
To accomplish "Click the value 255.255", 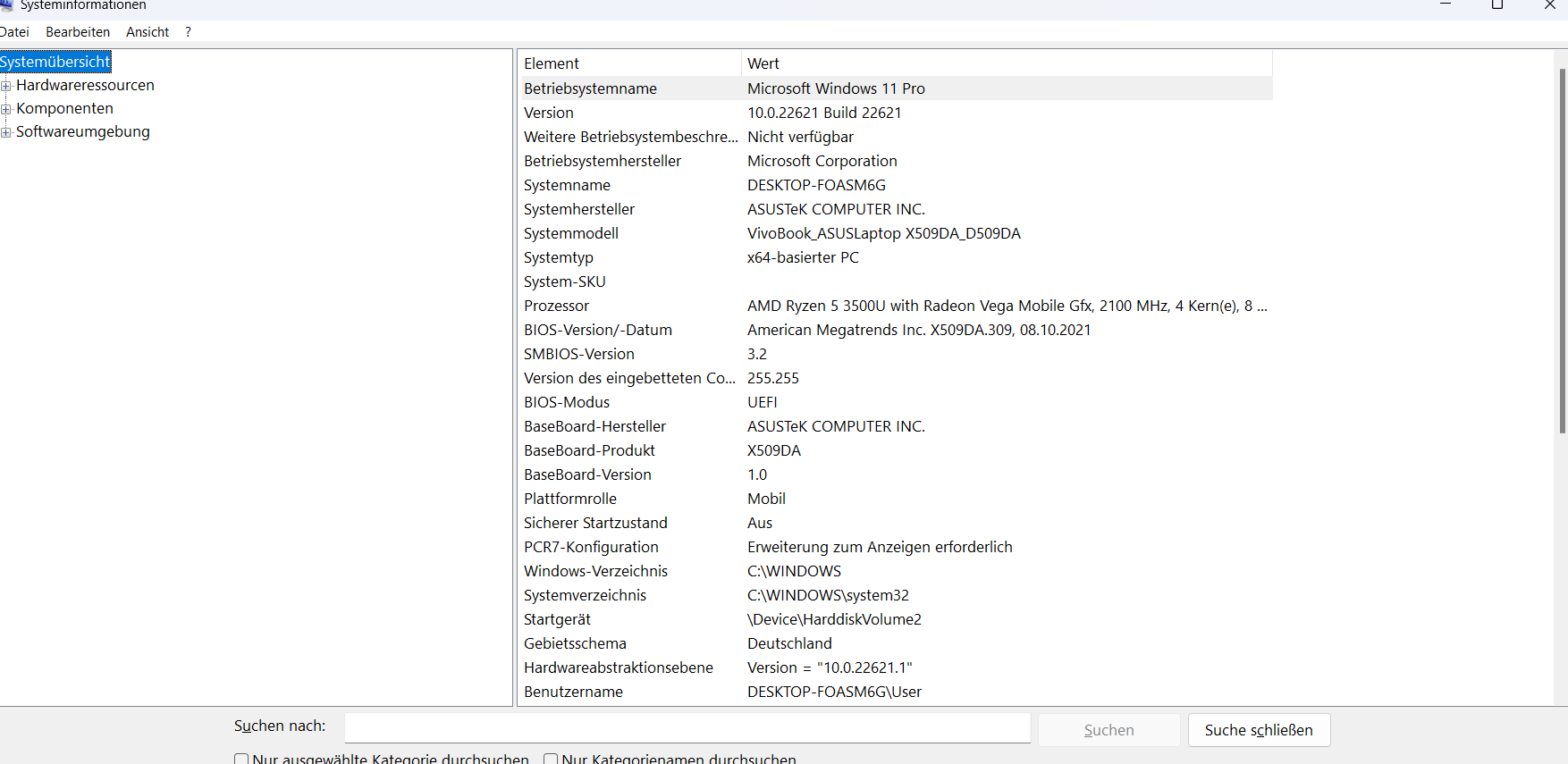I will coord(773,378).
